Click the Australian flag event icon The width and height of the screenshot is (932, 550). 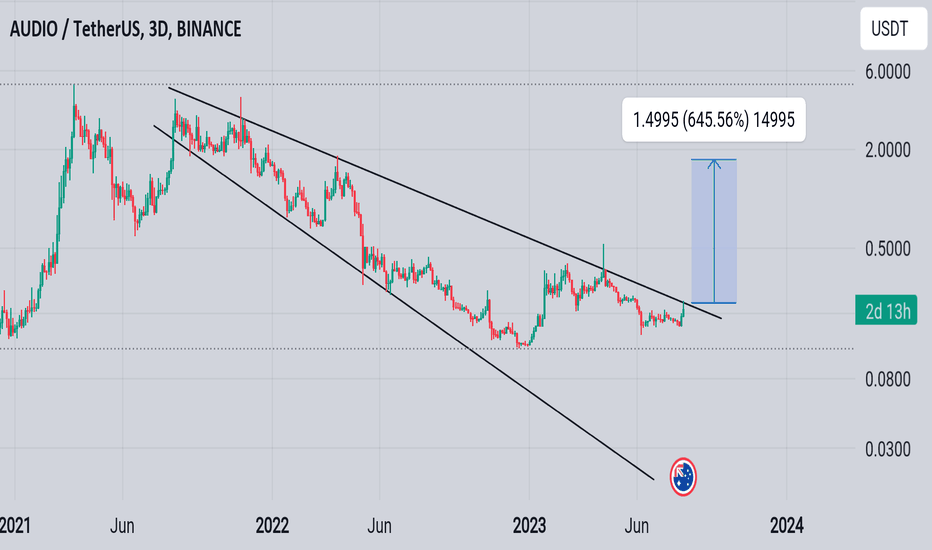[683, 477]
